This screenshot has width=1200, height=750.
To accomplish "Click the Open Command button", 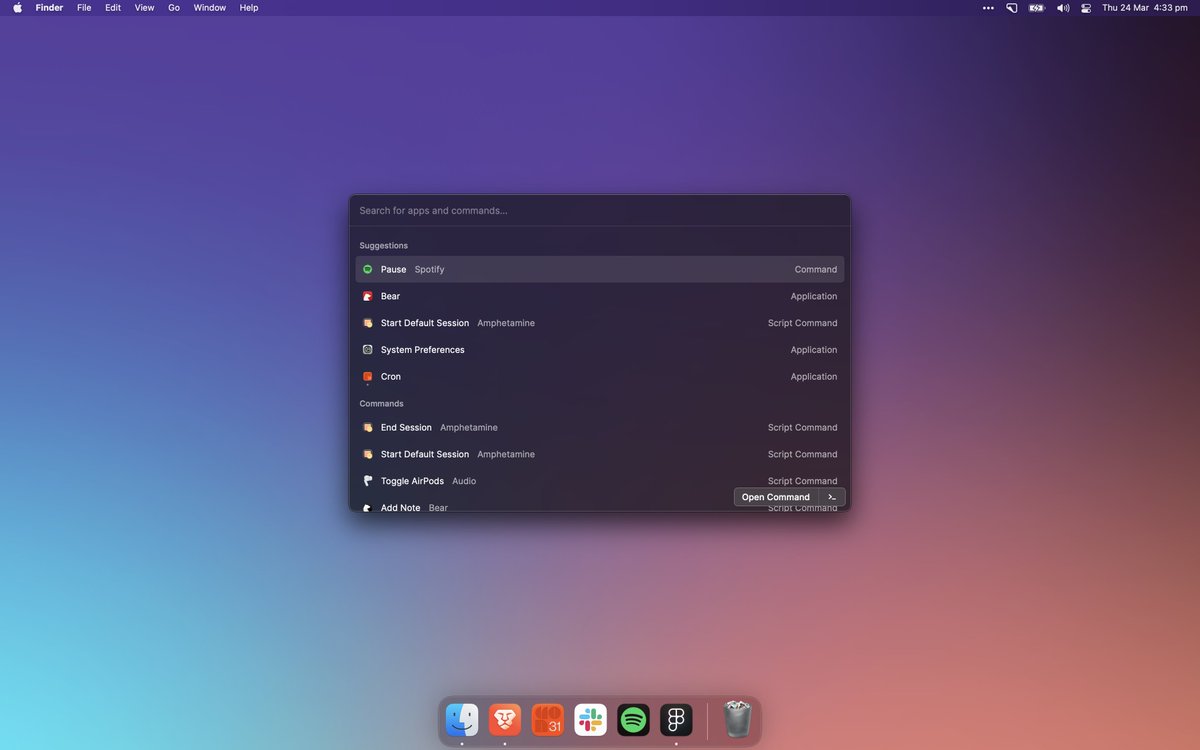I will tap(776, 497).
